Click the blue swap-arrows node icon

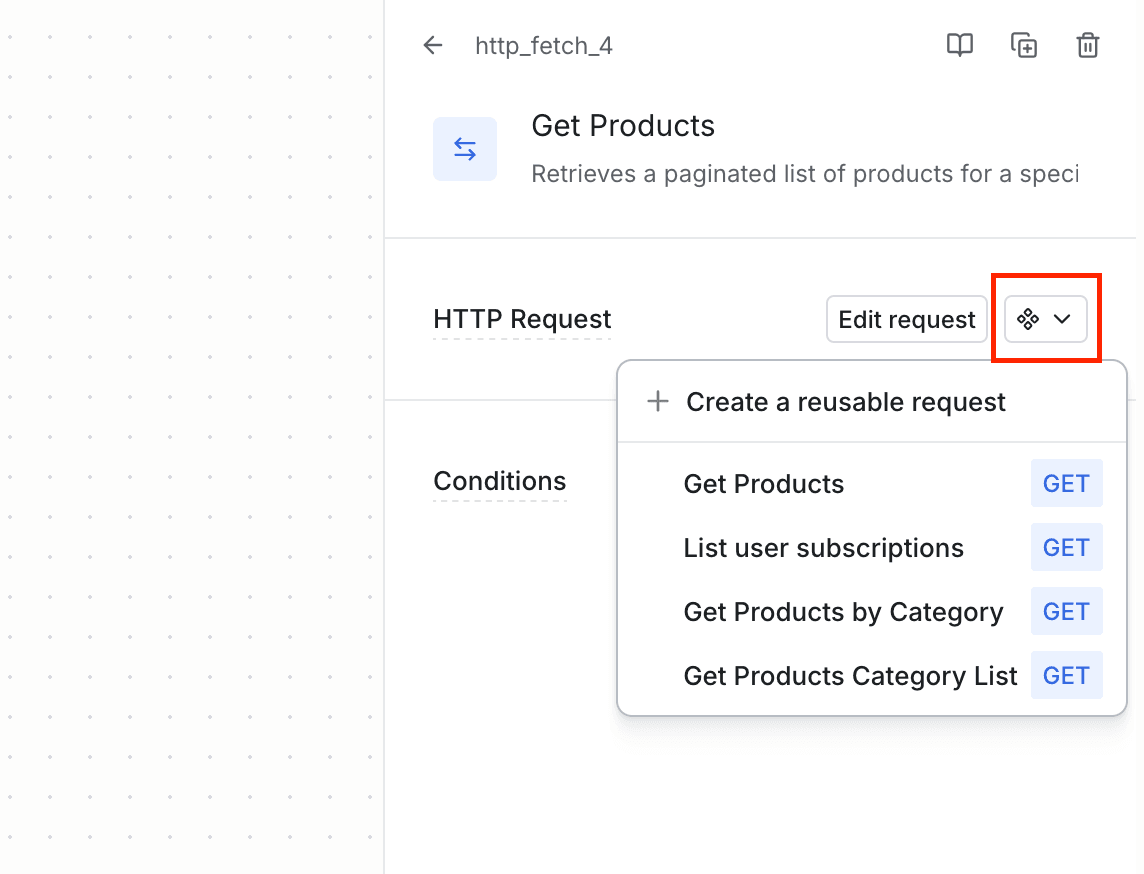tap(464, 148)
